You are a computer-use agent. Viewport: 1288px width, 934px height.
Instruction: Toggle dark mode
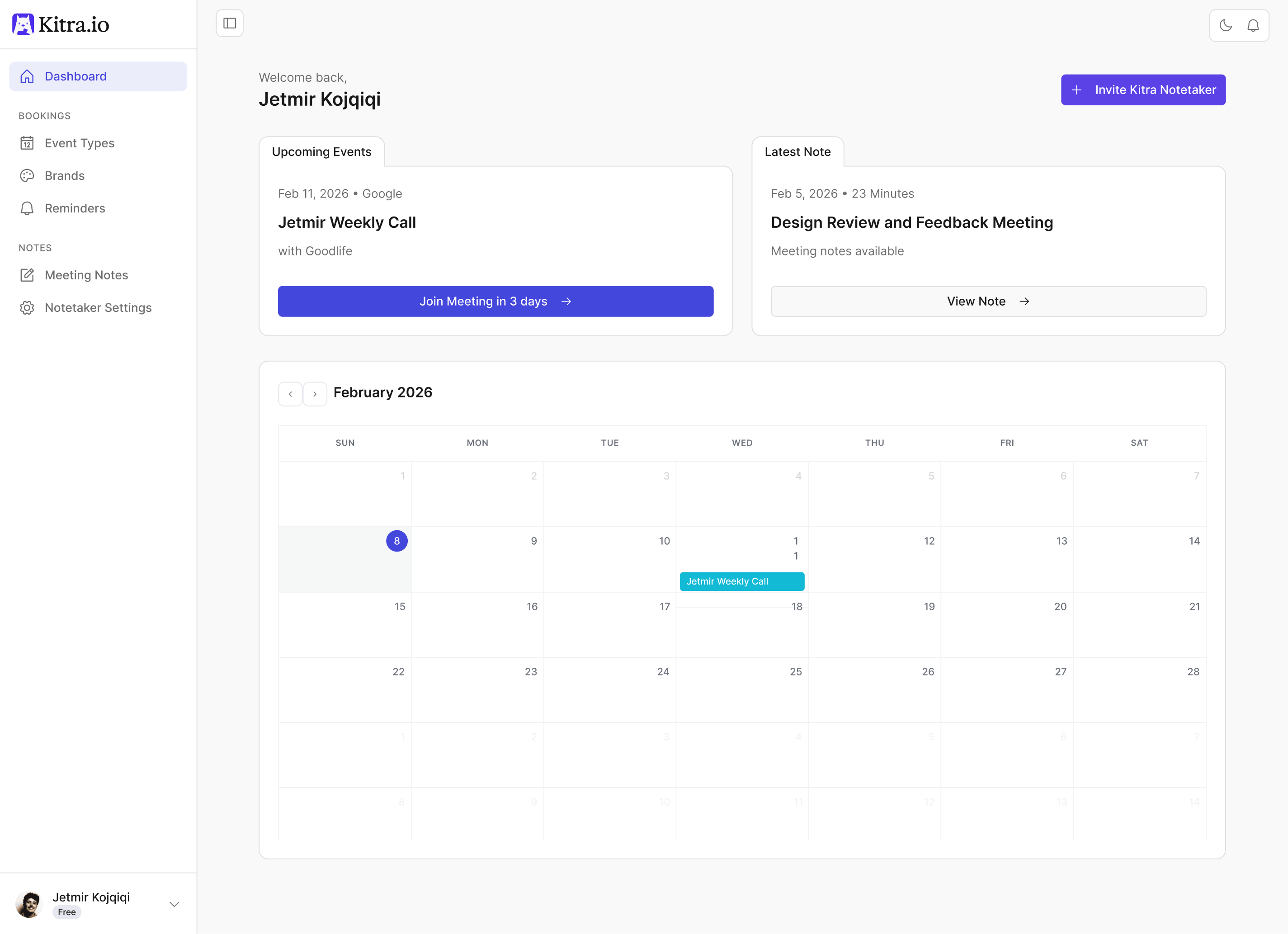coord(1225,25)
